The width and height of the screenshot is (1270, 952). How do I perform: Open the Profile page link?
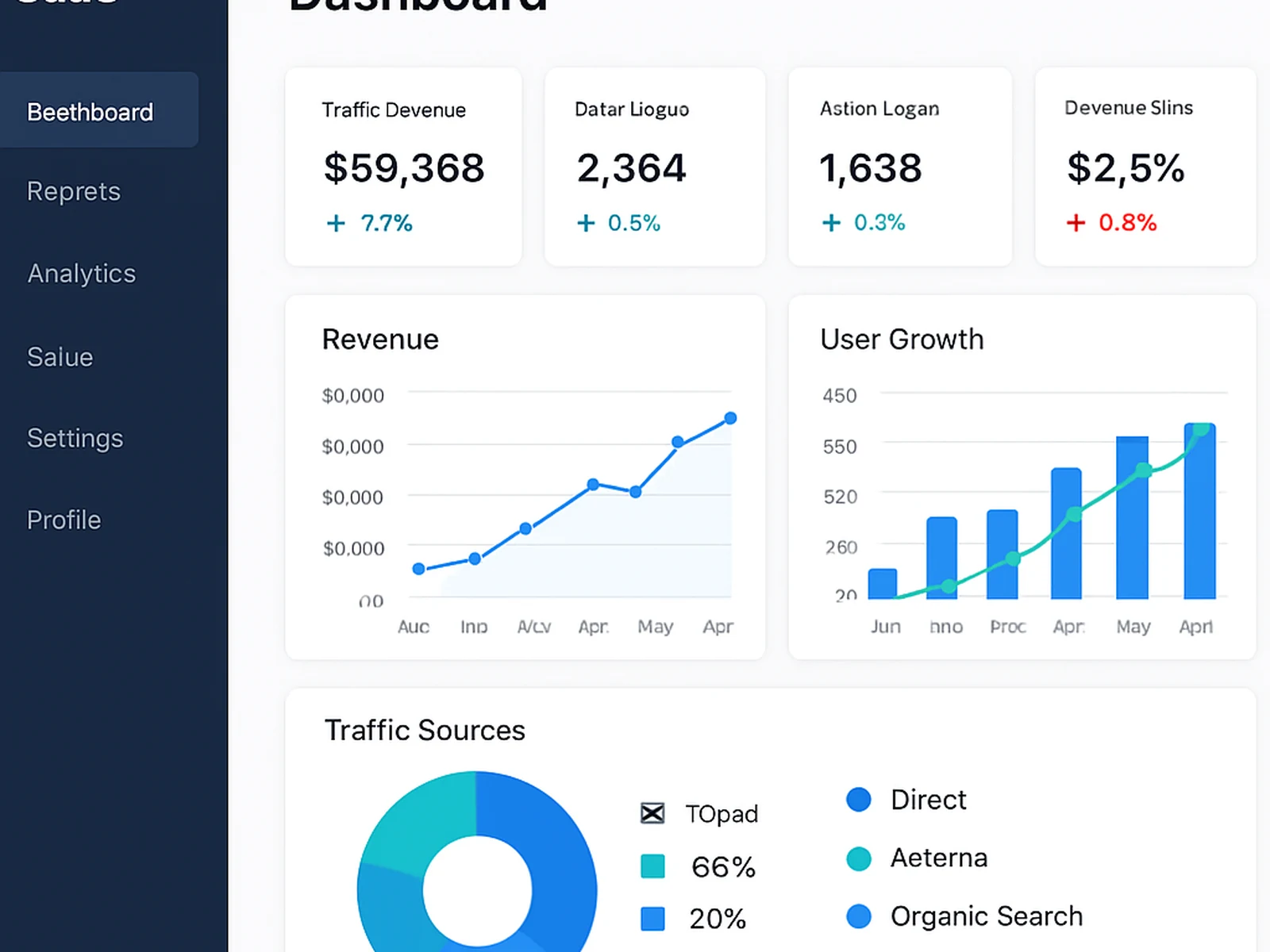[63, 520]
